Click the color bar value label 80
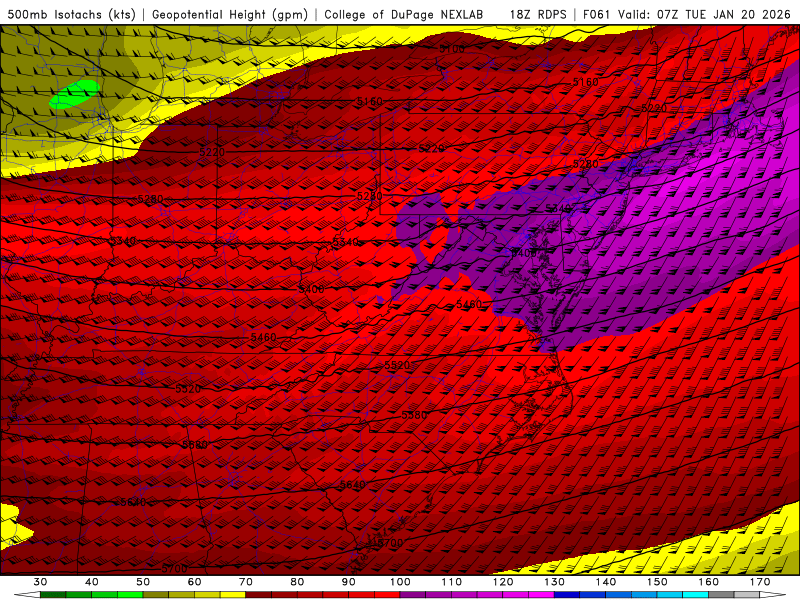The image size is (800, 600). click(297, 582)
